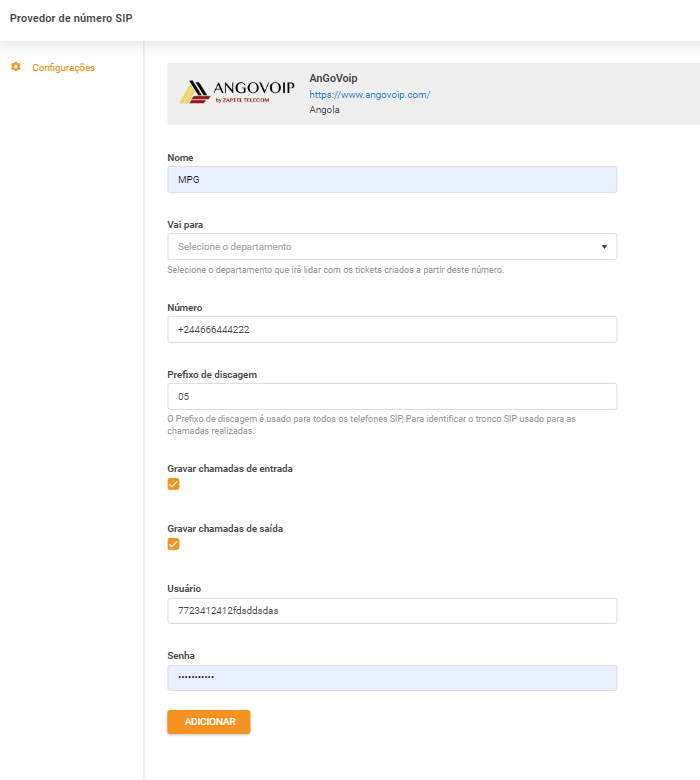The height and width of the screenshot is (780, 700).
Task: Click the Prefixo de discagem input
Action: pos(391,396)
